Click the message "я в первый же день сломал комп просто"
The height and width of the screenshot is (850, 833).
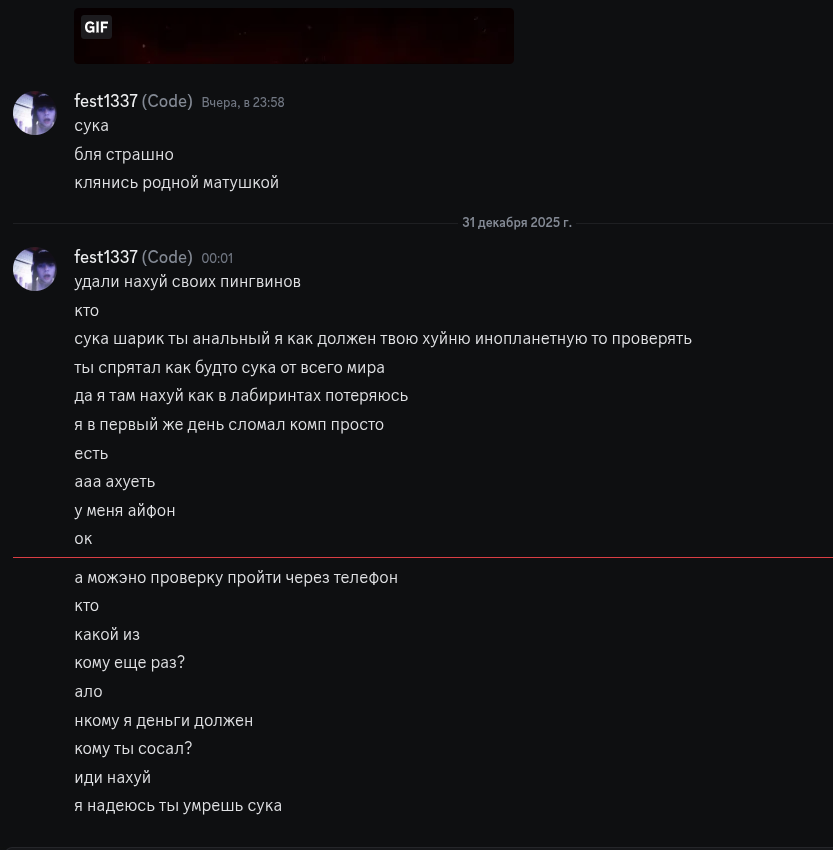(229, 424)
